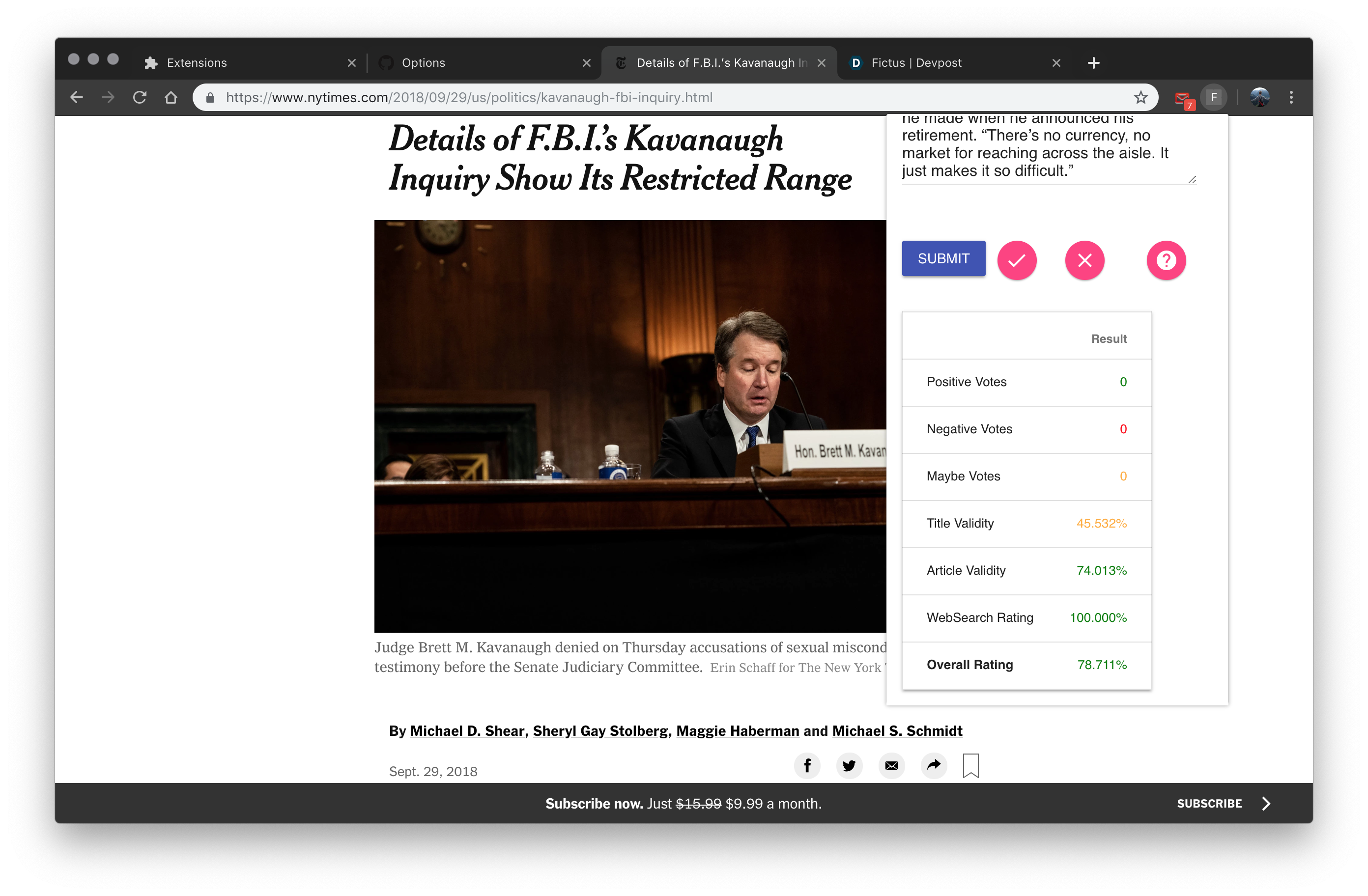
Task: Save article with the bookmark icon
Action: coord(970,765)
